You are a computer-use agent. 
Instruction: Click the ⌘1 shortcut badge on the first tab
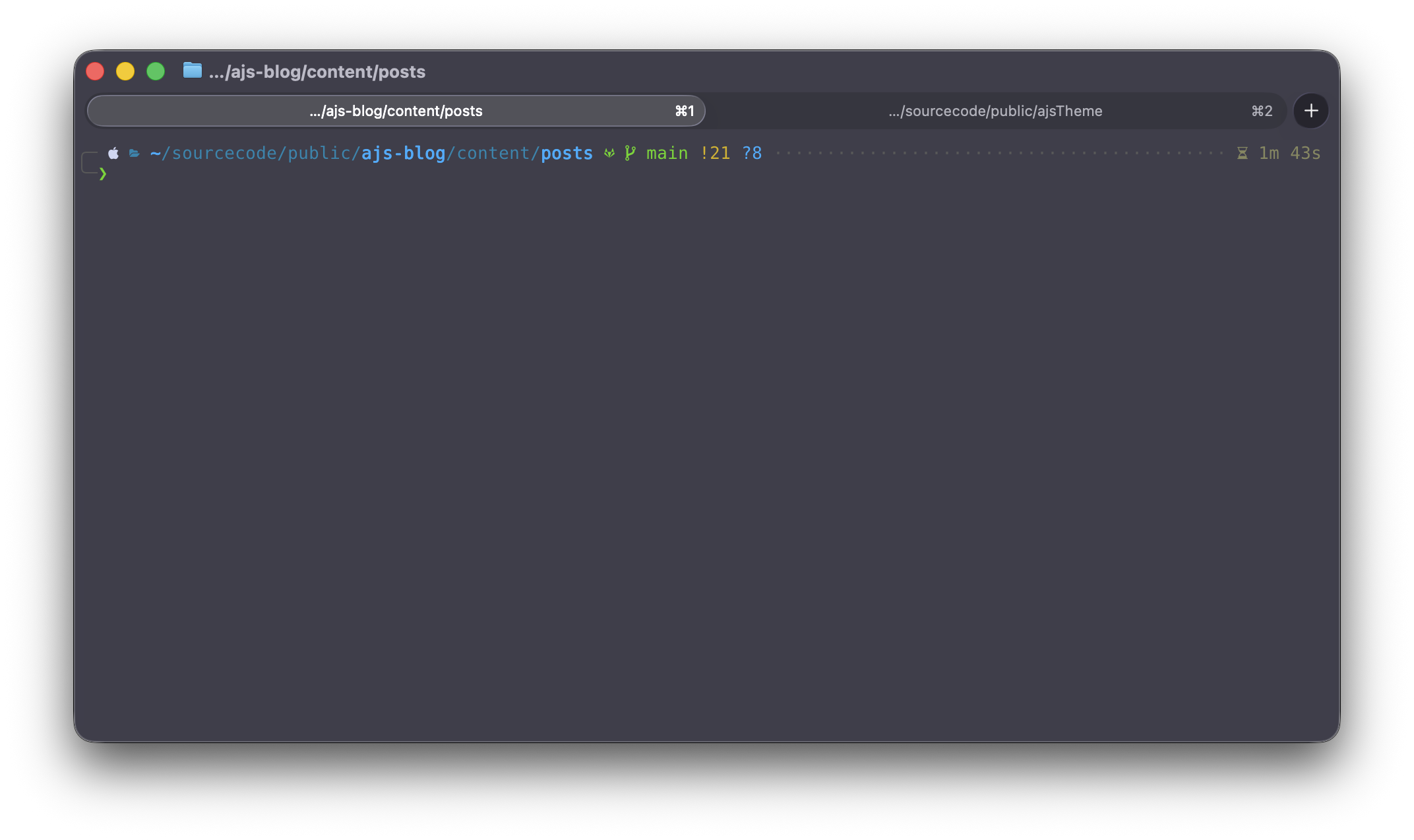(x=684, y=111)
